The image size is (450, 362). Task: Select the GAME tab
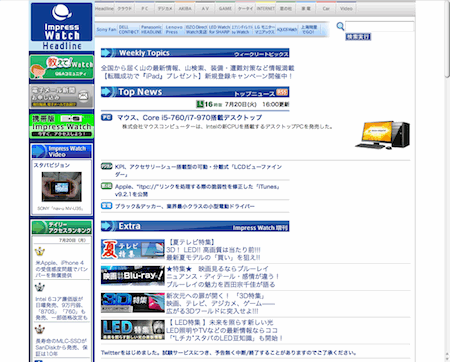pos(225,8)
